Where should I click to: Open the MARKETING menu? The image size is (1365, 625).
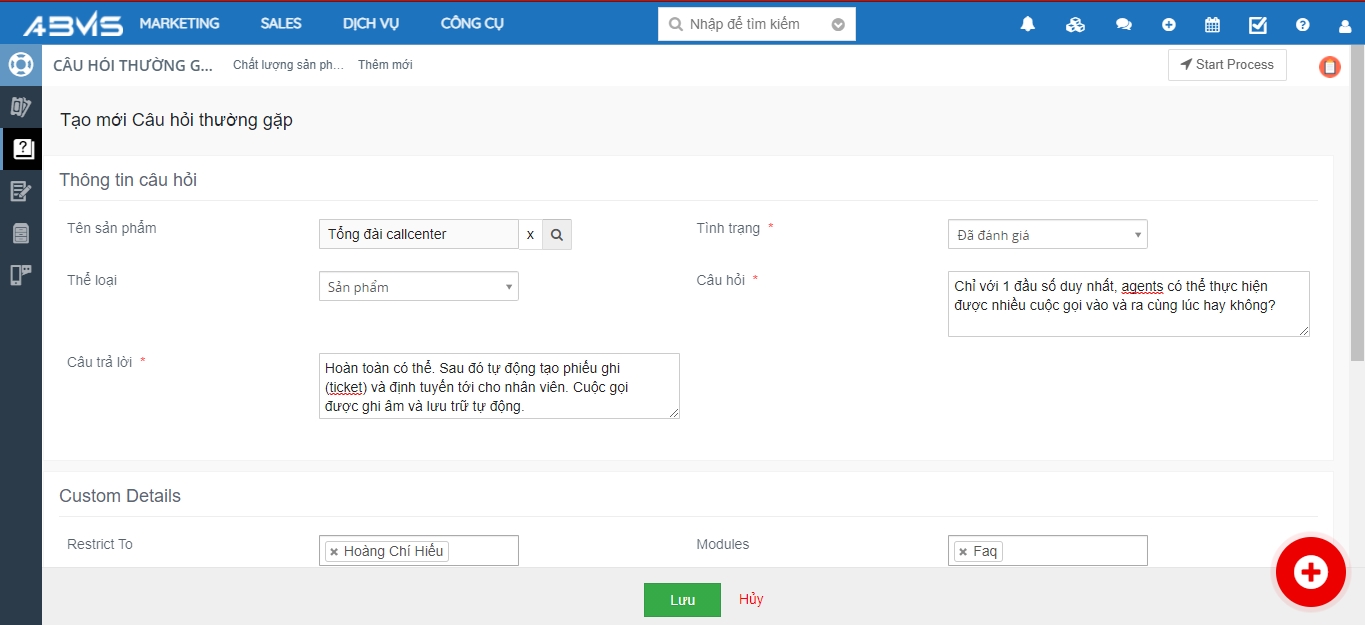(179, 23)
